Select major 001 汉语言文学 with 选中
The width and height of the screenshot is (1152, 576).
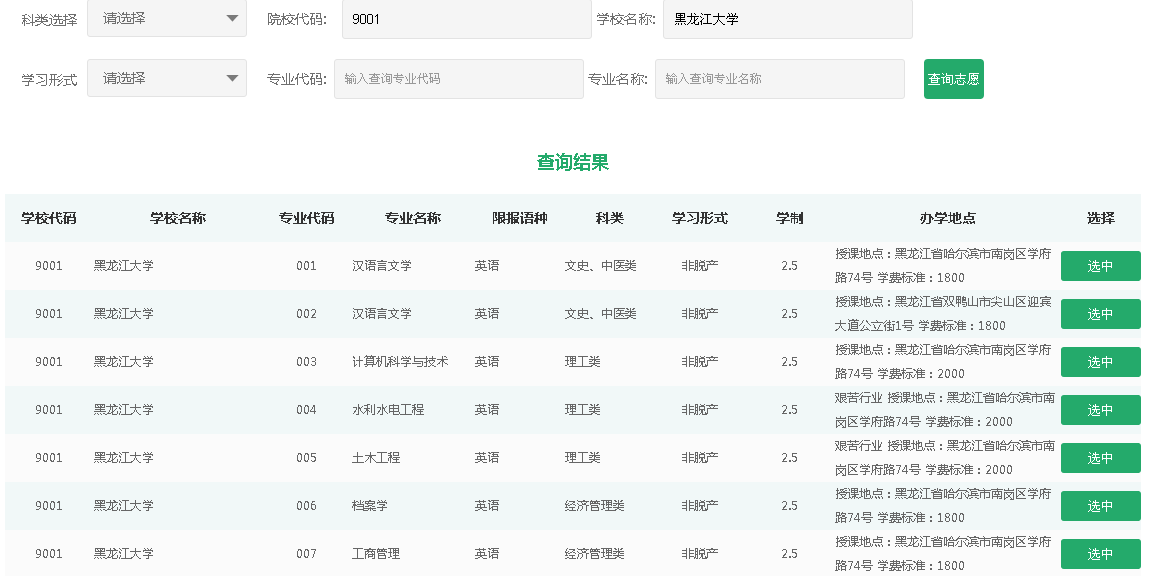(x=1100, y=266)
